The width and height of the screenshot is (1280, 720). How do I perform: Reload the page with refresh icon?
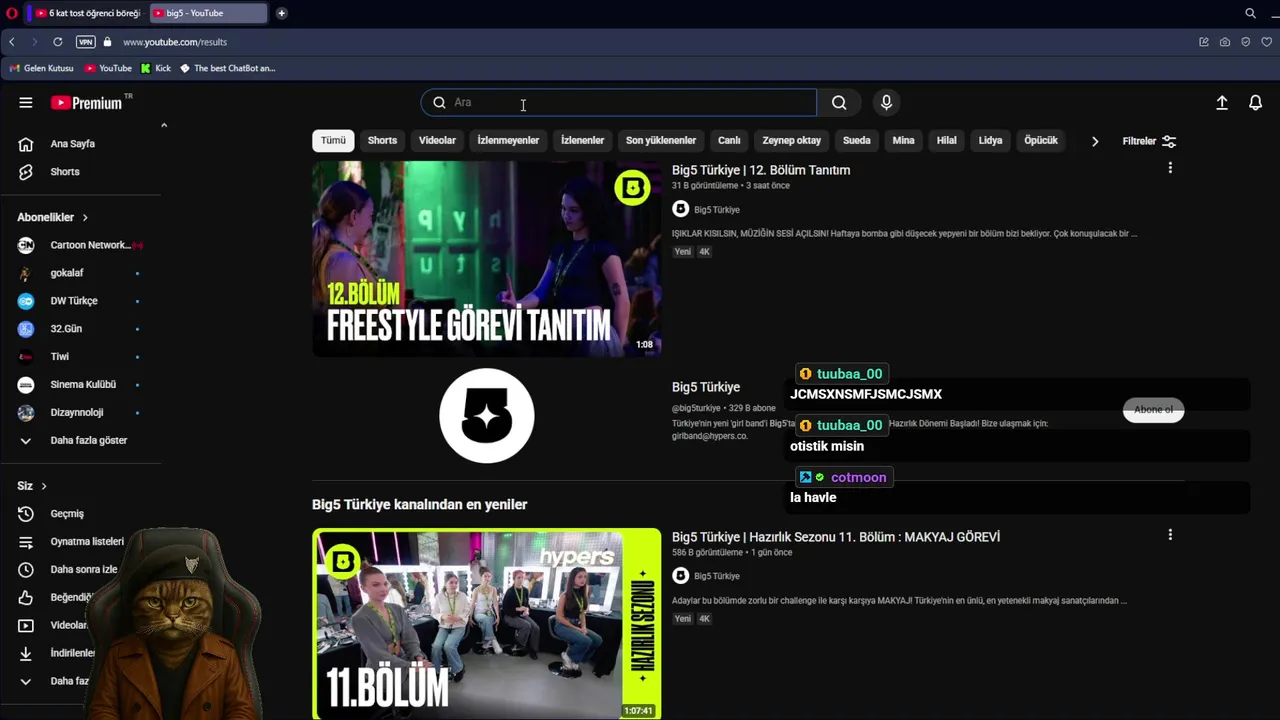coord(58,42)
